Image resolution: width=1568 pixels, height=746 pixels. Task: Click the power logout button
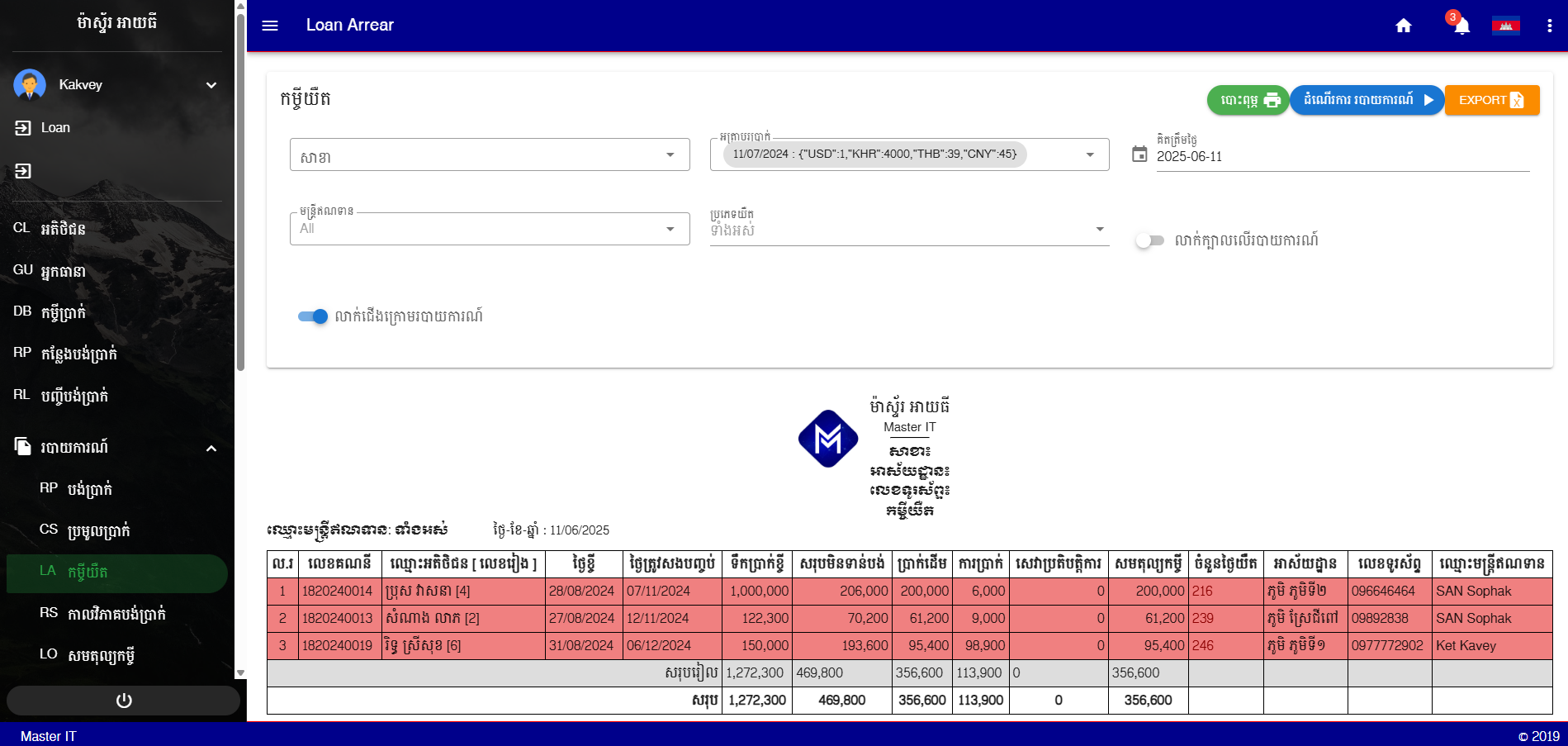pyautogui.click(x=124, y=701)
